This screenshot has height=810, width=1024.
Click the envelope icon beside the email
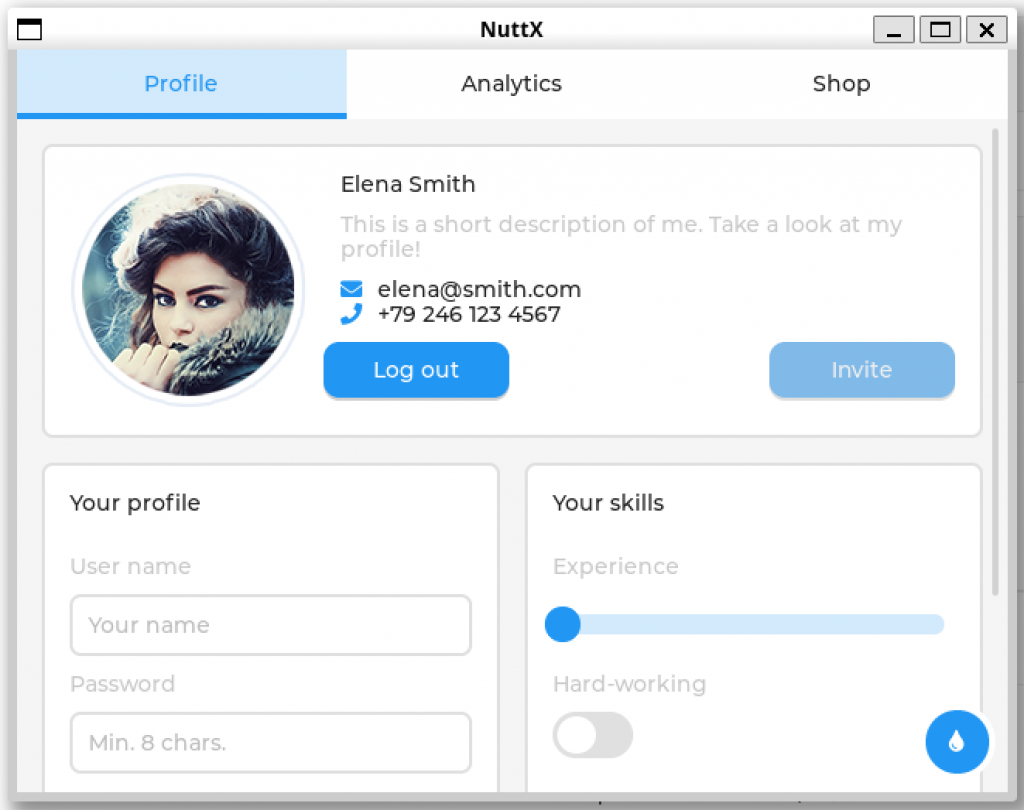point(351,290)
